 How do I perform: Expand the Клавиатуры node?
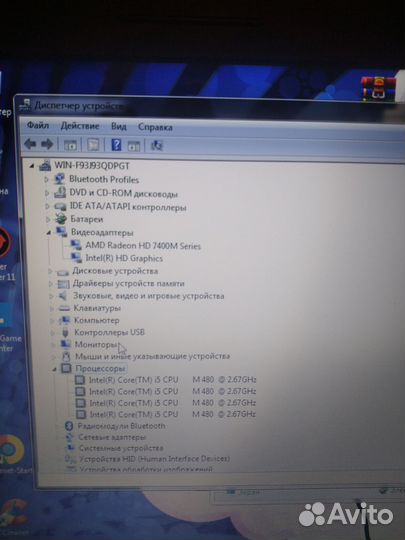click(x=52, y=309)
